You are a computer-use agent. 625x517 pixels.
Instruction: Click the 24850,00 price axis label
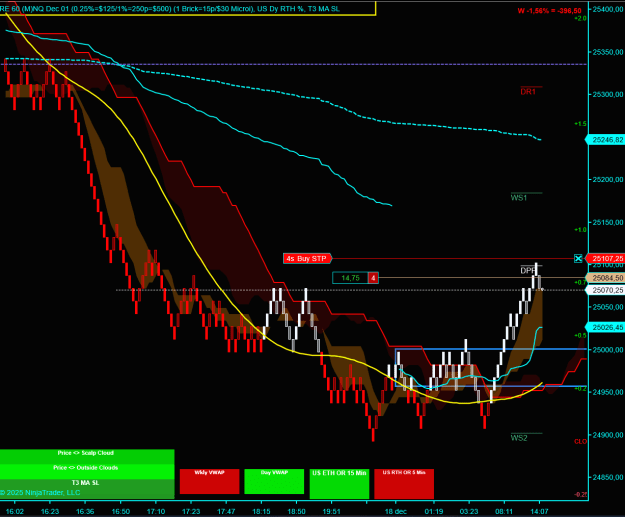[607, 477]
